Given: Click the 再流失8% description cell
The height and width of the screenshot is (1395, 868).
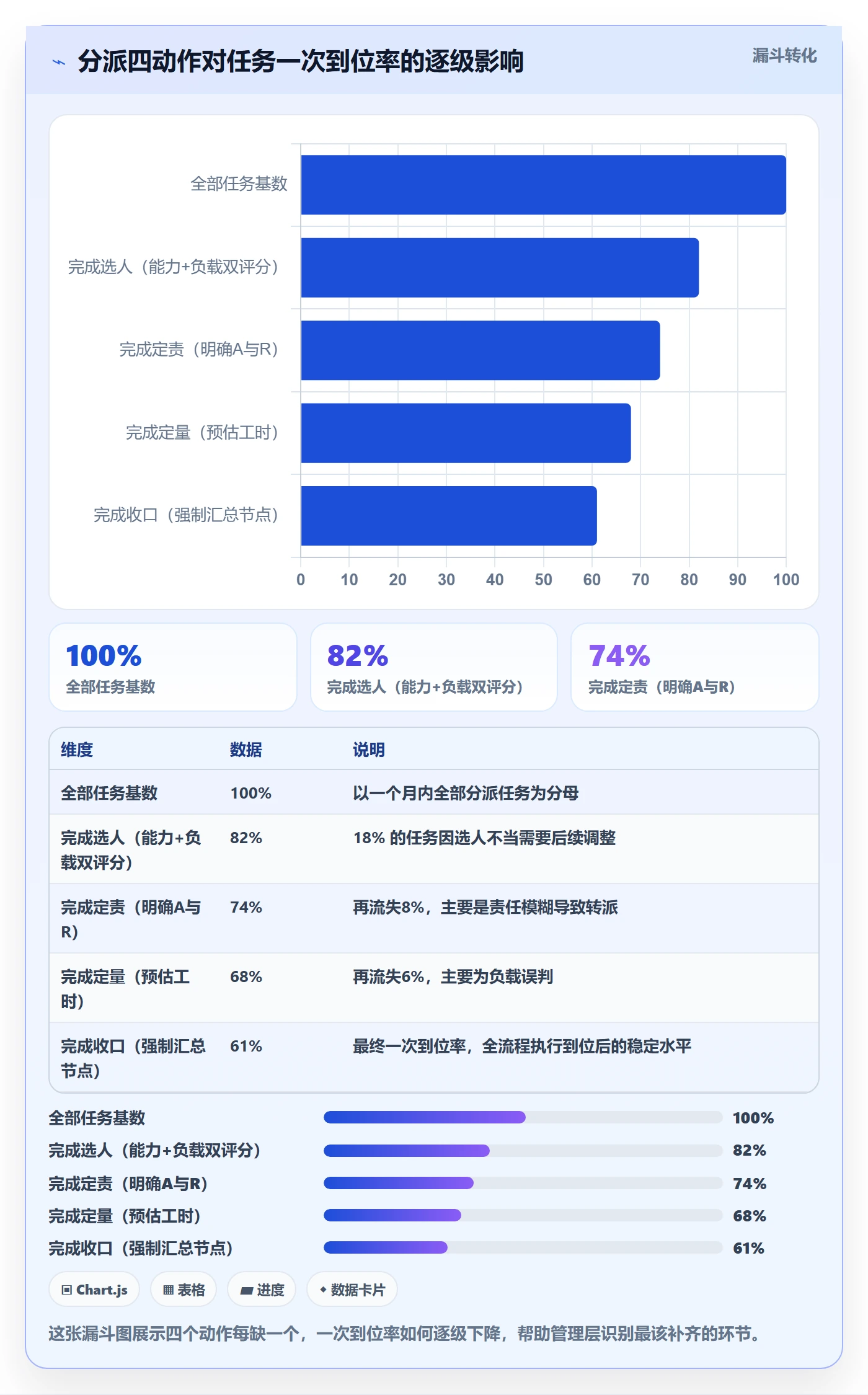Looking at the screenshot, I should [x=485, y=907].
